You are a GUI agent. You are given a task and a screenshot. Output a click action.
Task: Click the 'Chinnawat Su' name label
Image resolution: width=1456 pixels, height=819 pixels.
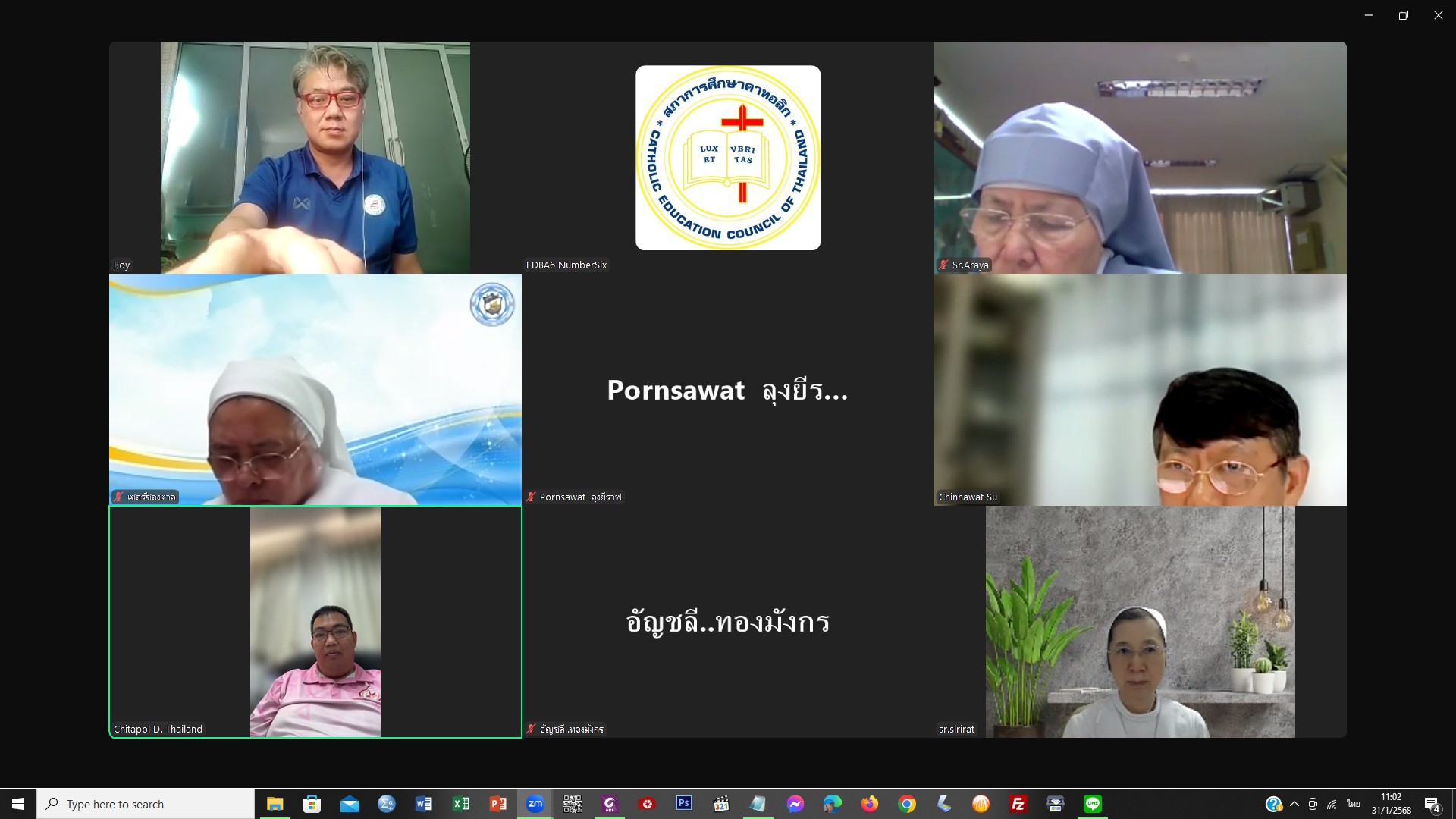[968, 497]
